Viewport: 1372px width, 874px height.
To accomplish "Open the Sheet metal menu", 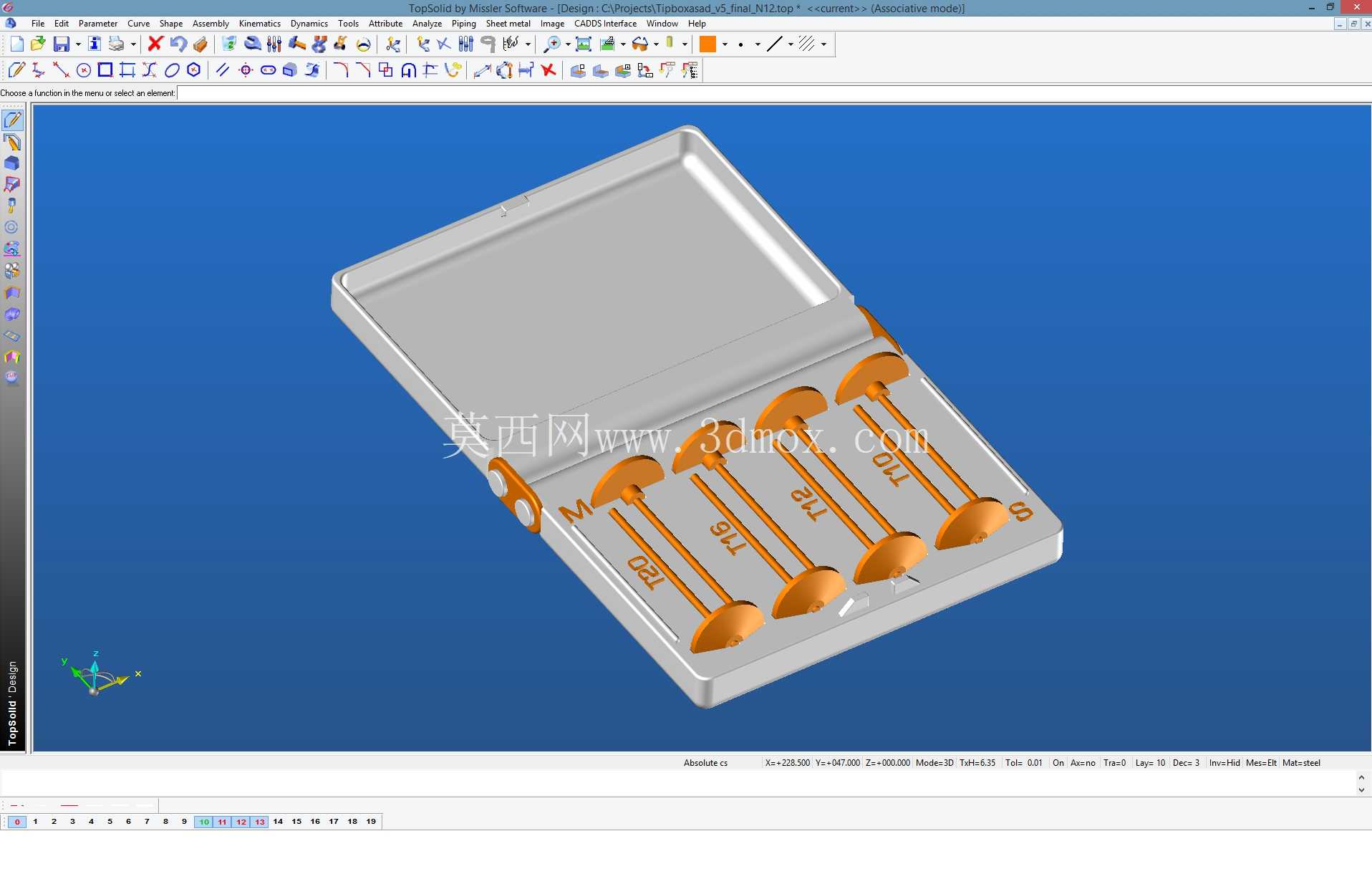I will point(508,24).
